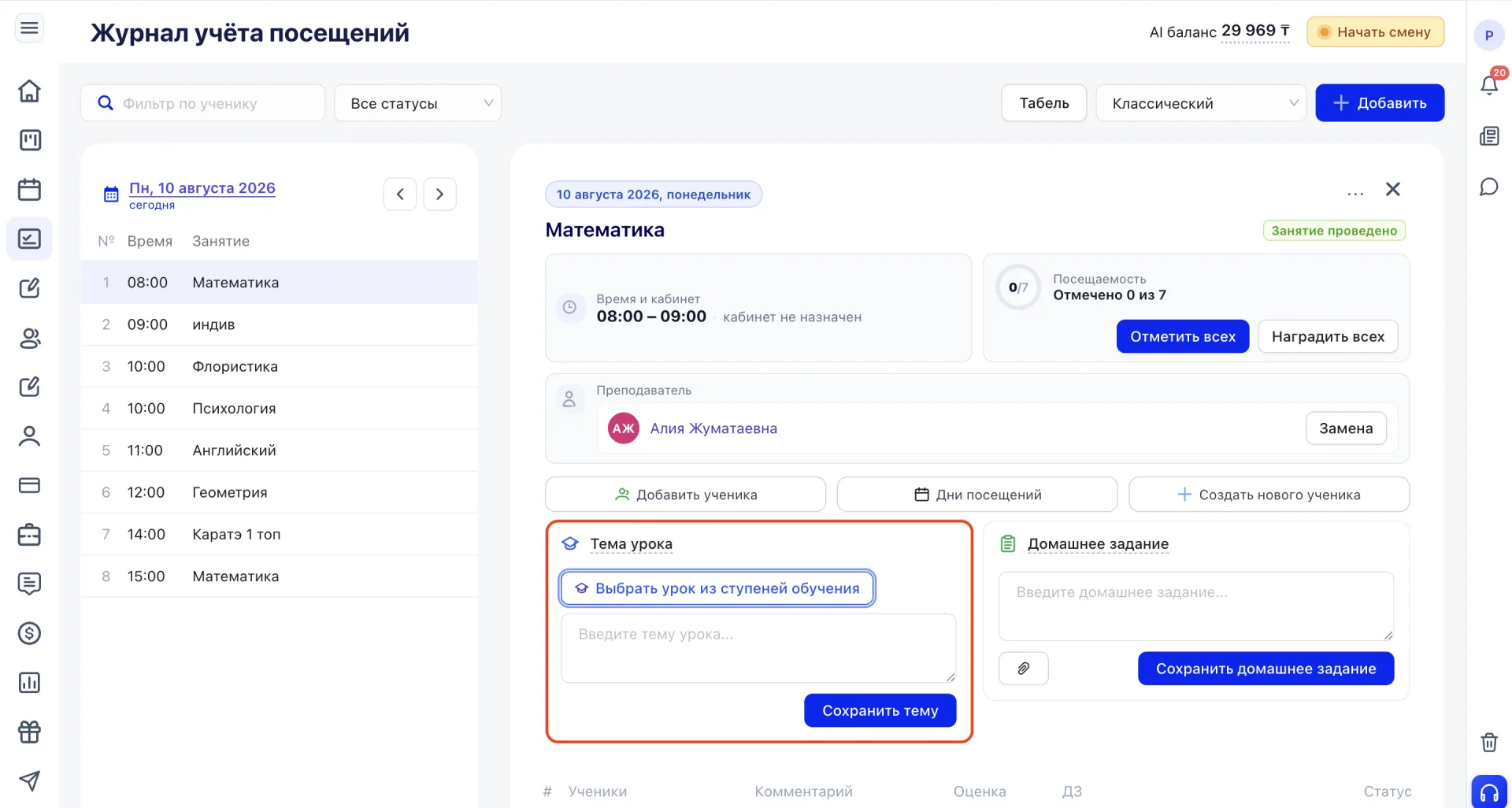Click the Табель button

point(1044,103)
